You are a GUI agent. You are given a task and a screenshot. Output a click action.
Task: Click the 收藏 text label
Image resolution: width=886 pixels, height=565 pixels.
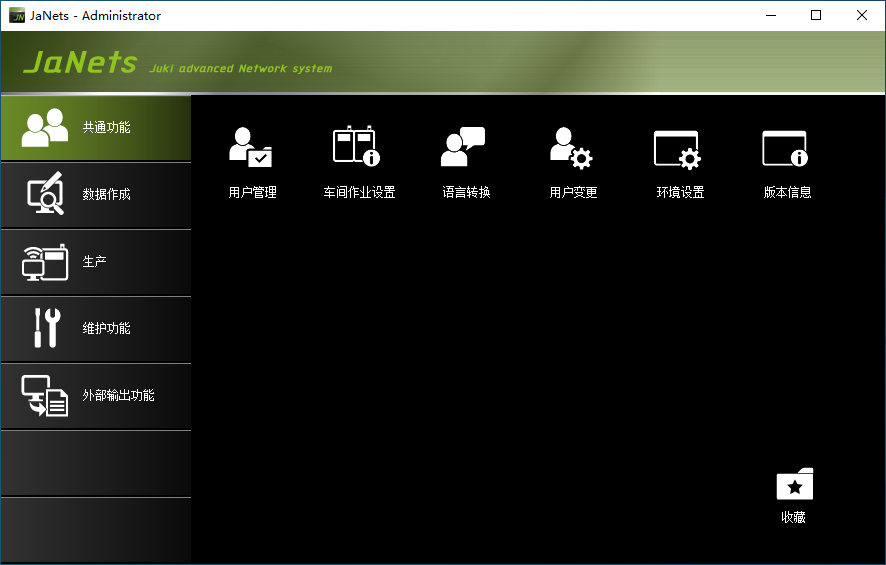(794, 517)
